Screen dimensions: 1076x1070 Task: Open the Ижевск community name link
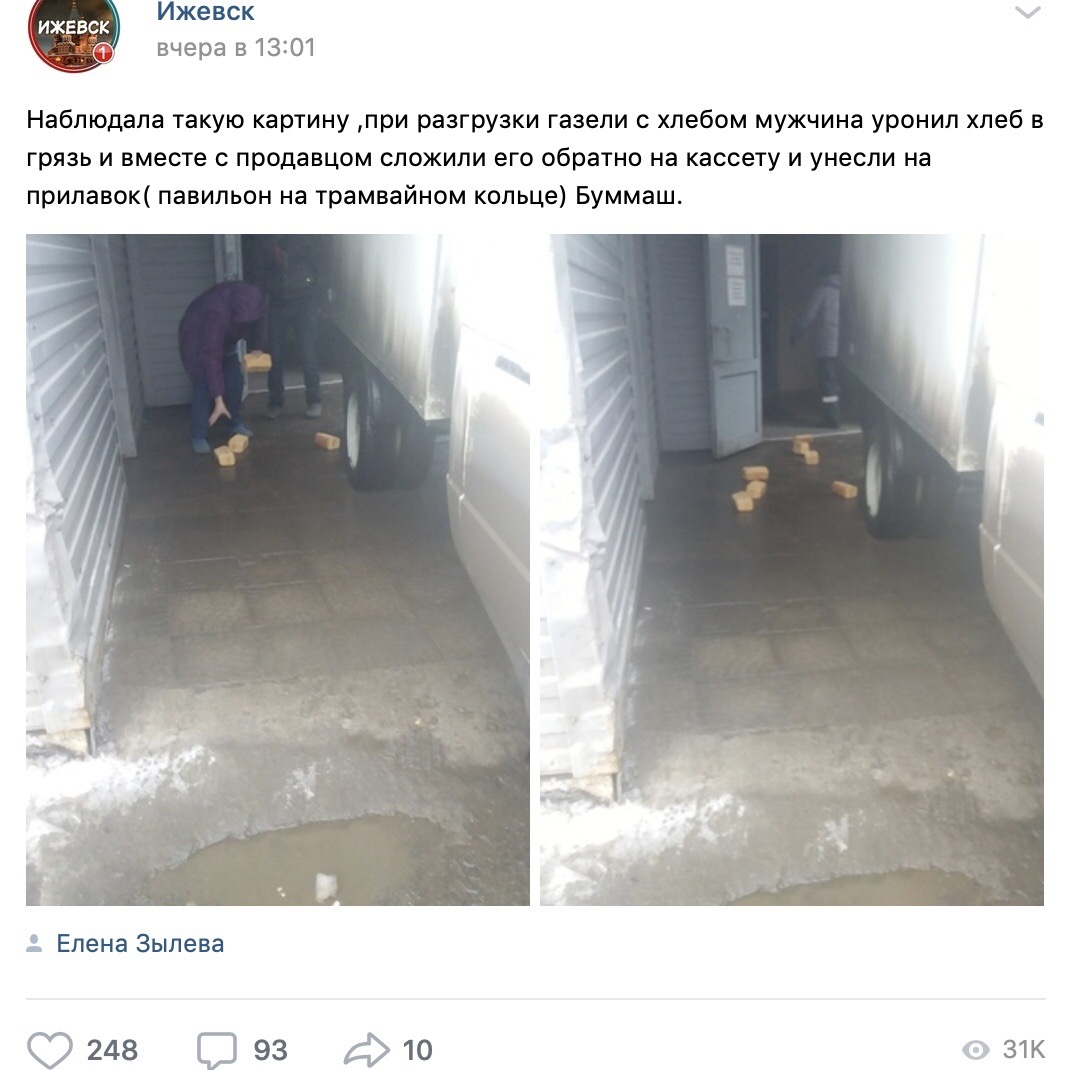click(x=205, y=11)
